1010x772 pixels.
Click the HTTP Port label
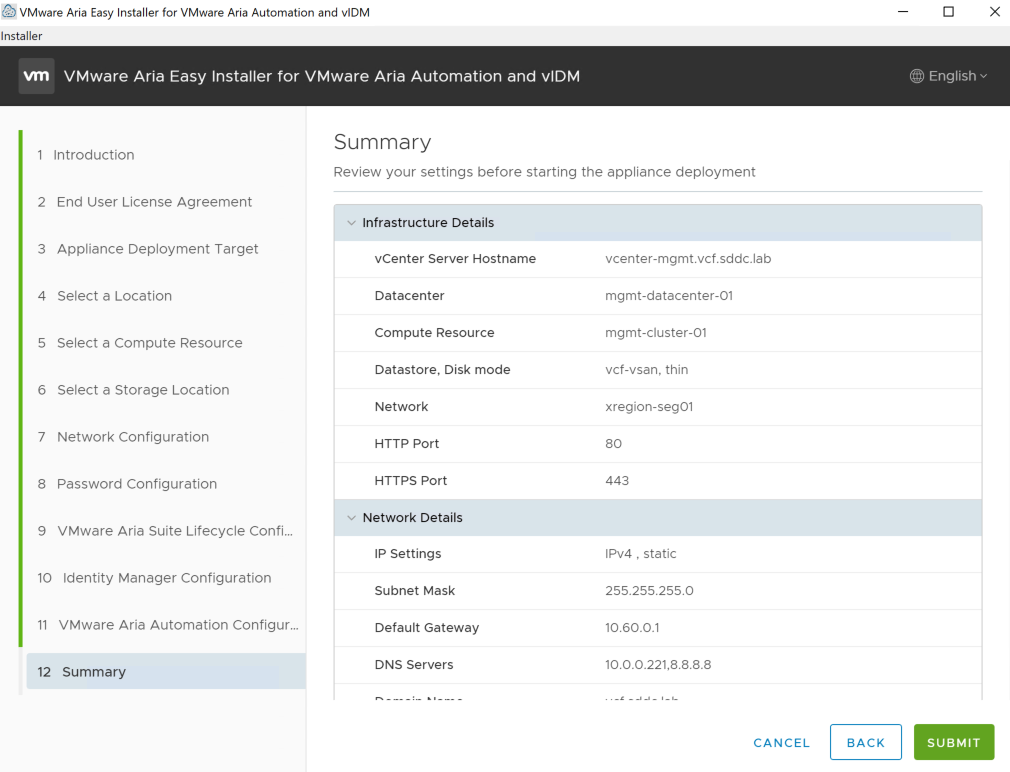[406, 444]
